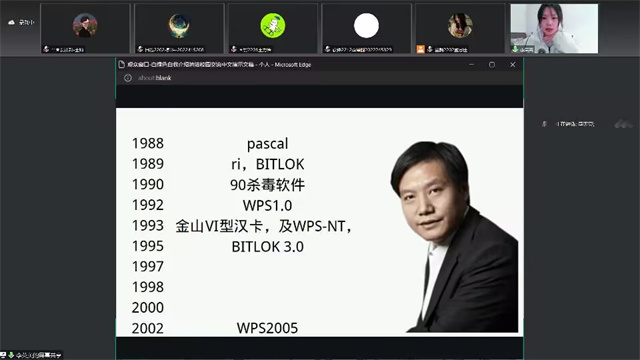Click the text 90杀毒软件 on the slide
This screenshot has width=640, height=360.
[267, 185]
